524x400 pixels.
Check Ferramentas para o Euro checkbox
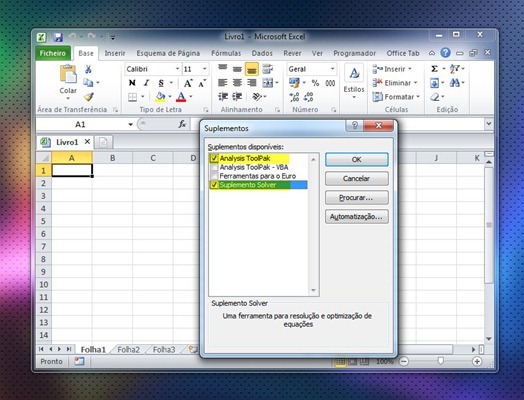[x=214, y=176]
